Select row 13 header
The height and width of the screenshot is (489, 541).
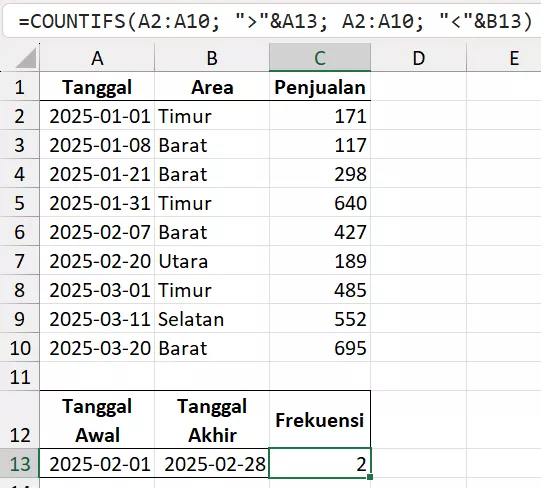20,463
